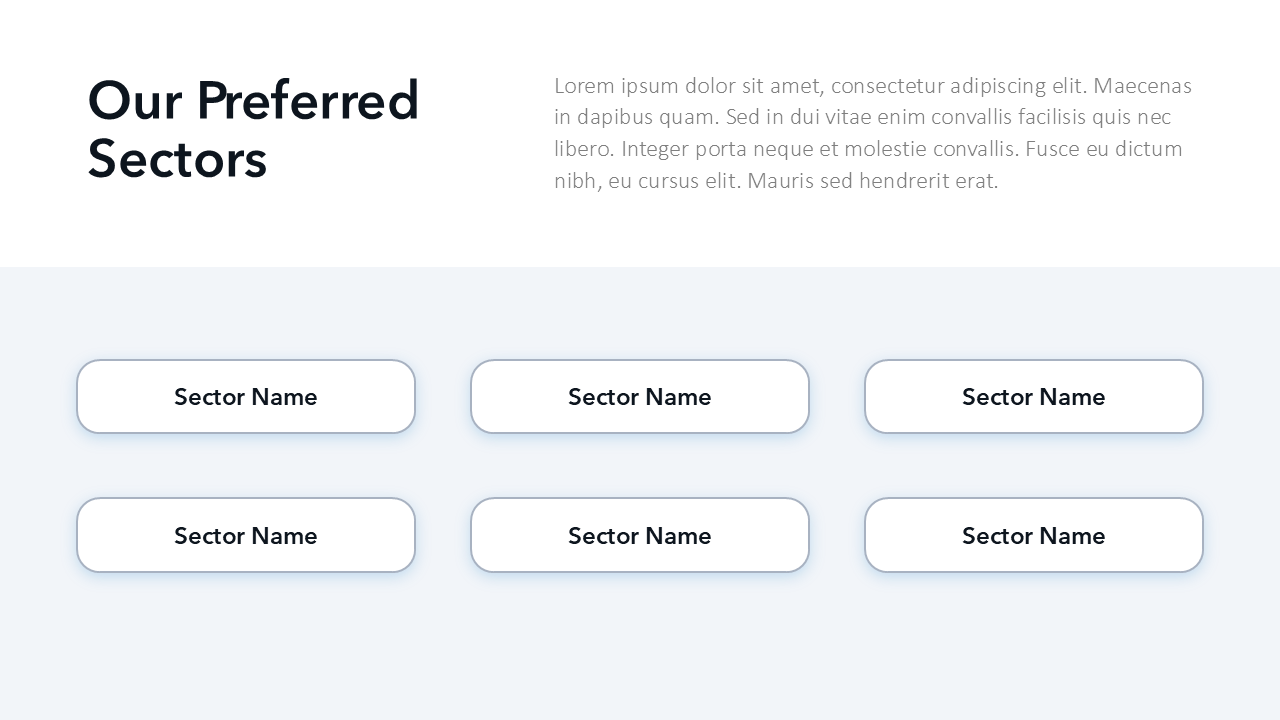The image size is (1280, 720).
Task: Click the word "libero" in the paragraph
Action: [x=582, y=150]
